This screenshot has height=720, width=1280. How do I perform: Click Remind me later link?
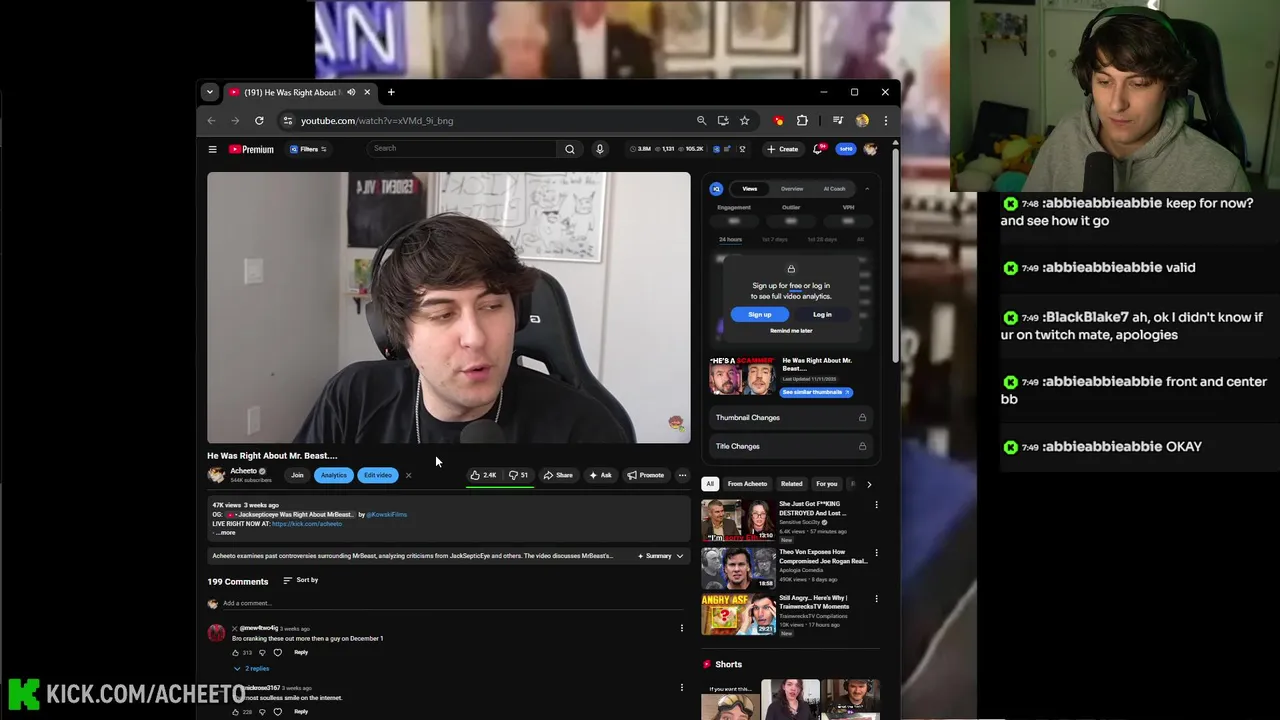(791, 331)
